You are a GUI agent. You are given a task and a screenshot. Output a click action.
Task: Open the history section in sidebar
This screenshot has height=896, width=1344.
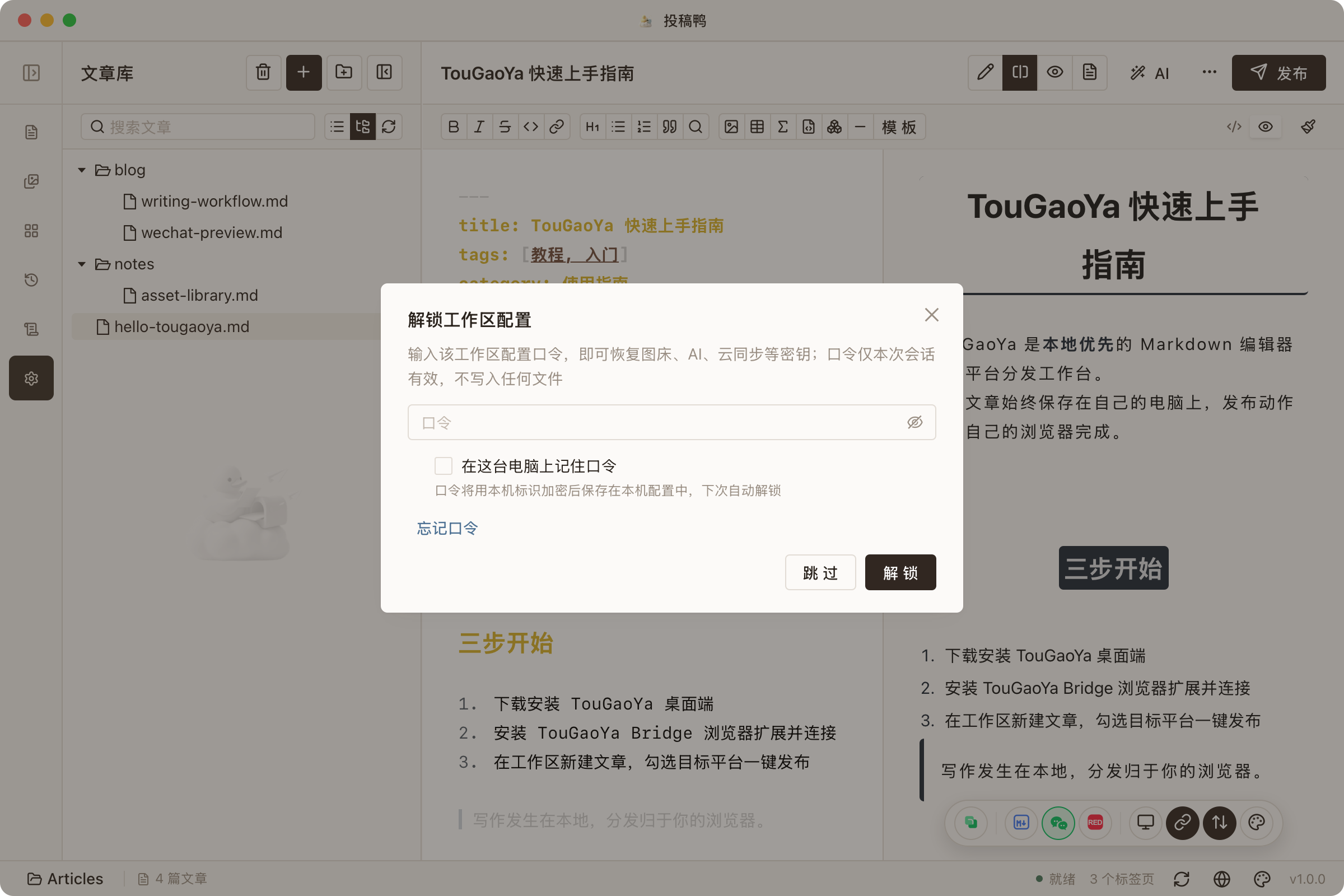[31, 280]
